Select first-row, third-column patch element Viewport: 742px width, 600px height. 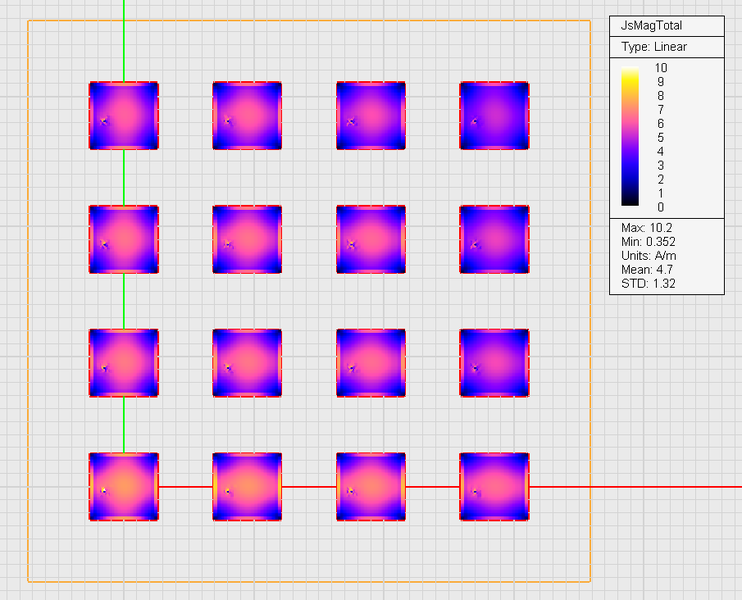pos(371,116)
